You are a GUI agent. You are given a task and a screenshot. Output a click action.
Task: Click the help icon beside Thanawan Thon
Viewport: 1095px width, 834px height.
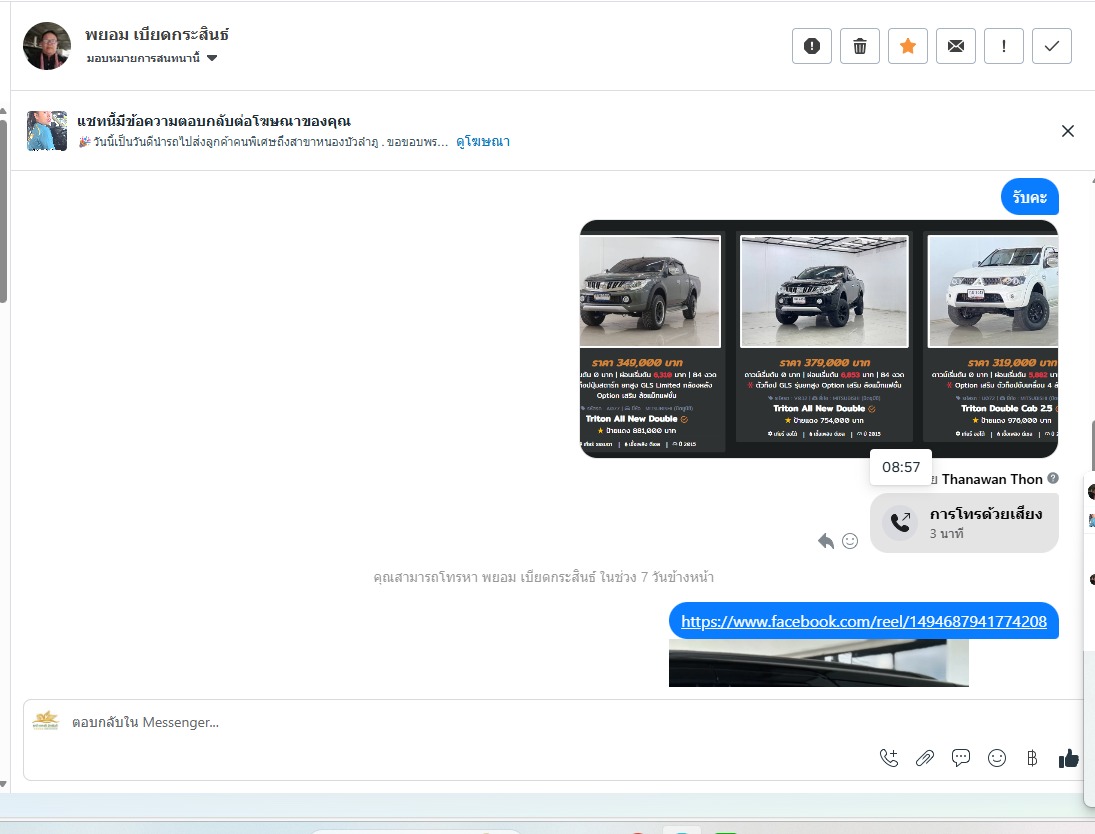[x=1053, y=478]
